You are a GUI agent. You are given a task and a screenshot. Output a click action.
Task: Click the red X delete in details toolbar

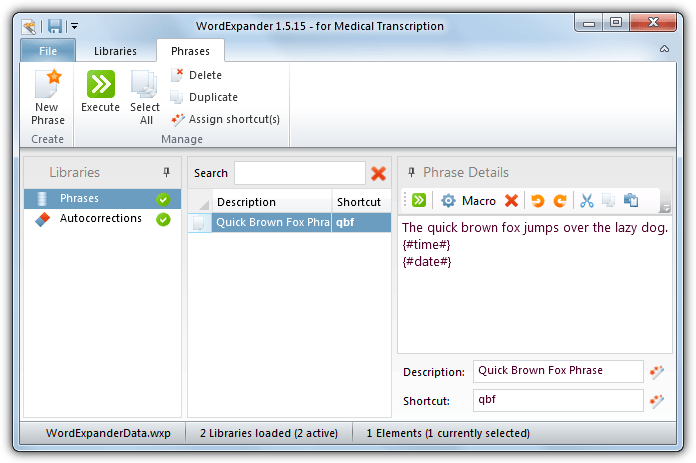[511, 201]
